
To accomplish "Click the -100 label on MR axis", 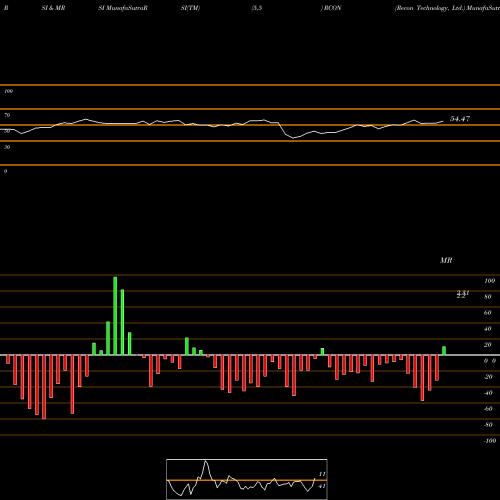I will click(490, 441).
